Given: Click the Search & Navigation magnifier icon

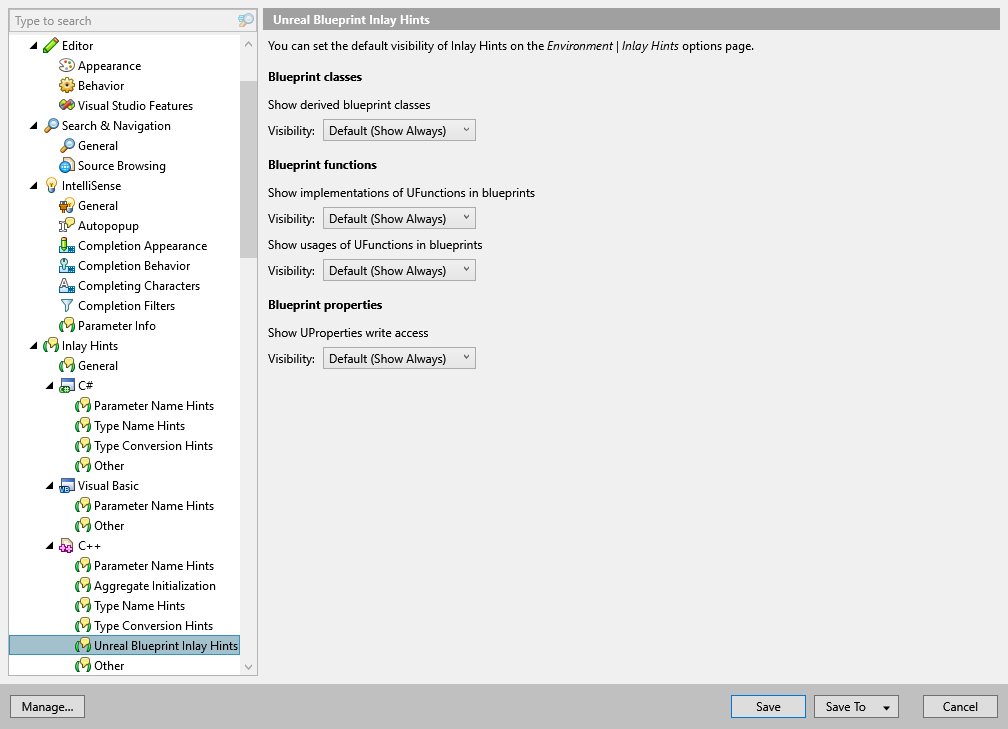Looking at the screenshot, I should 51,125.
